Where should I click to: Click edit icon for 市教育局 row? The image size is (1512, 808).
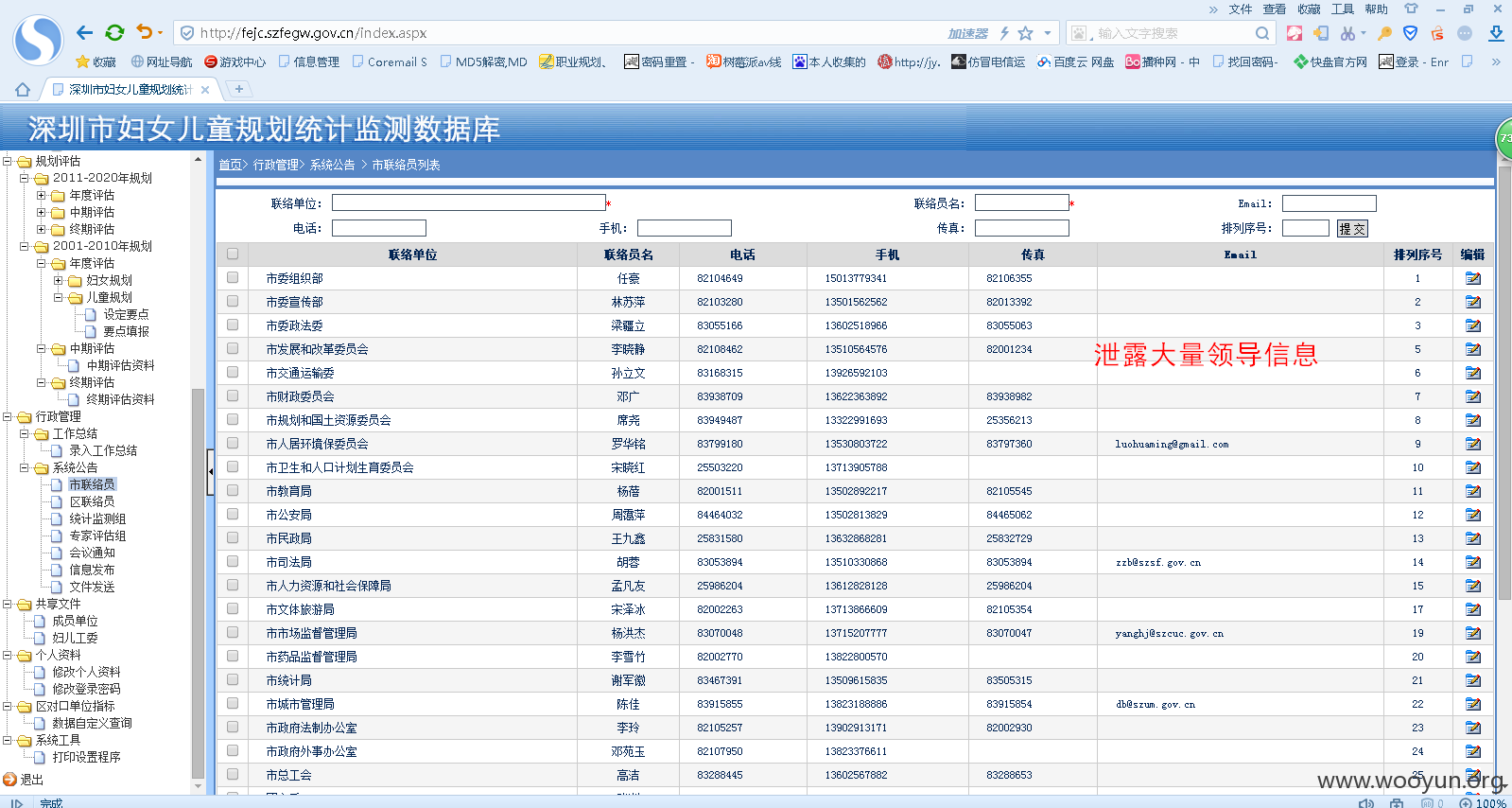coord(1472,491)
